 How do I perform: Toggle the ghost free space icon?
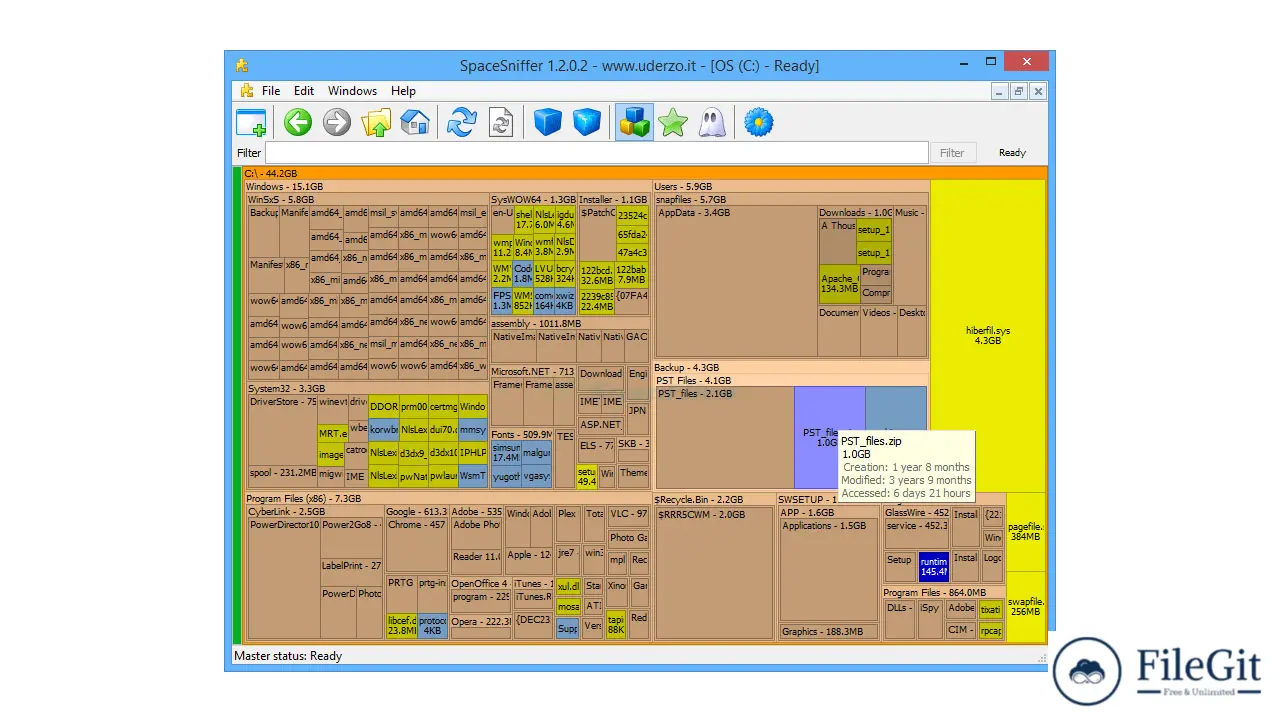(x=712, y=123)
